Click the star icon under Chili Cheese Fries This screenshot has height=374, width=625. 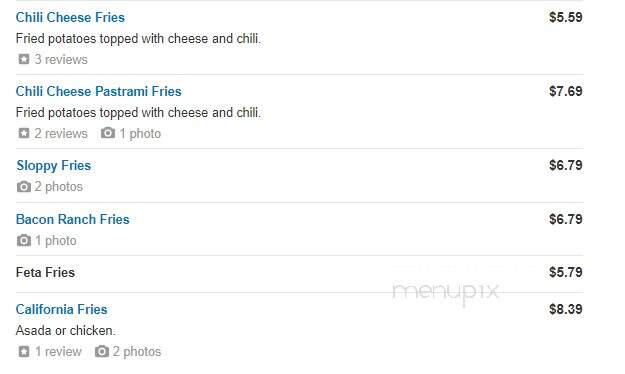(x=24, y=59)
